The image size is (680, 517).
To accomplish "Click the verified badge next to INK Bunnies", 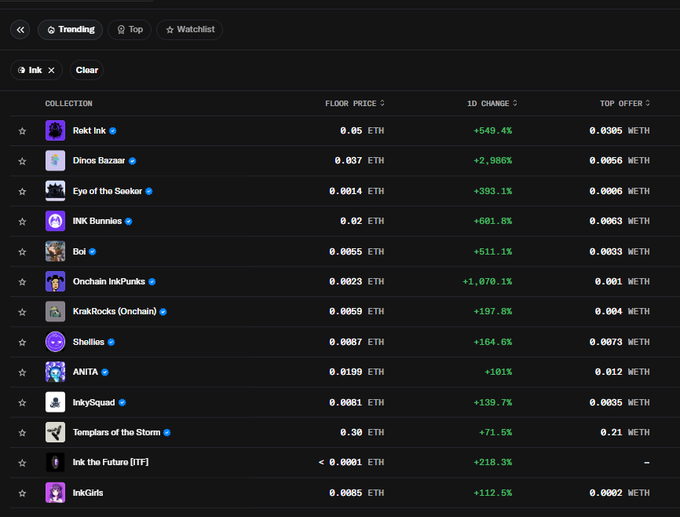I will pyautogui.click(x=128, y=221).
